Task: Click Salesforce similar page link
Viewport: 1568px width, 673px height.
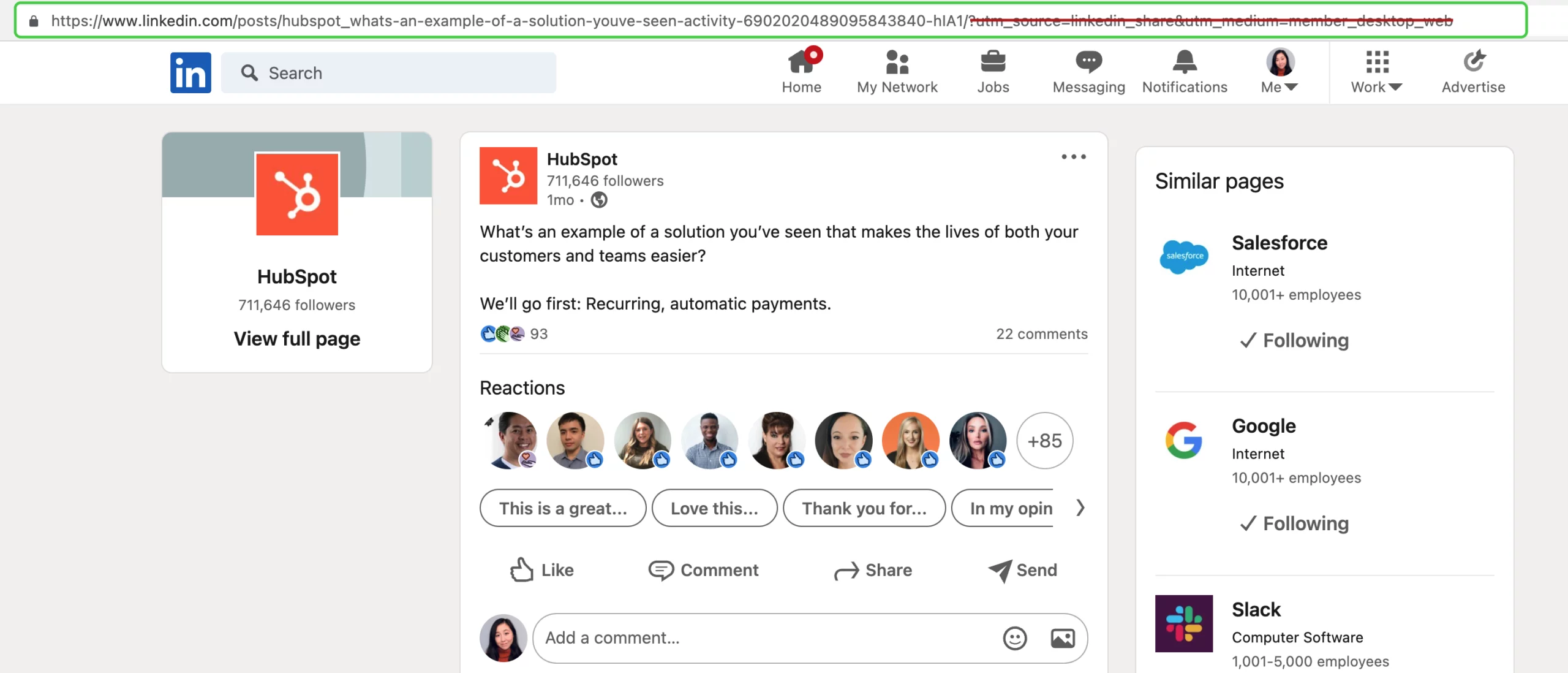Action: (1280, 241)
